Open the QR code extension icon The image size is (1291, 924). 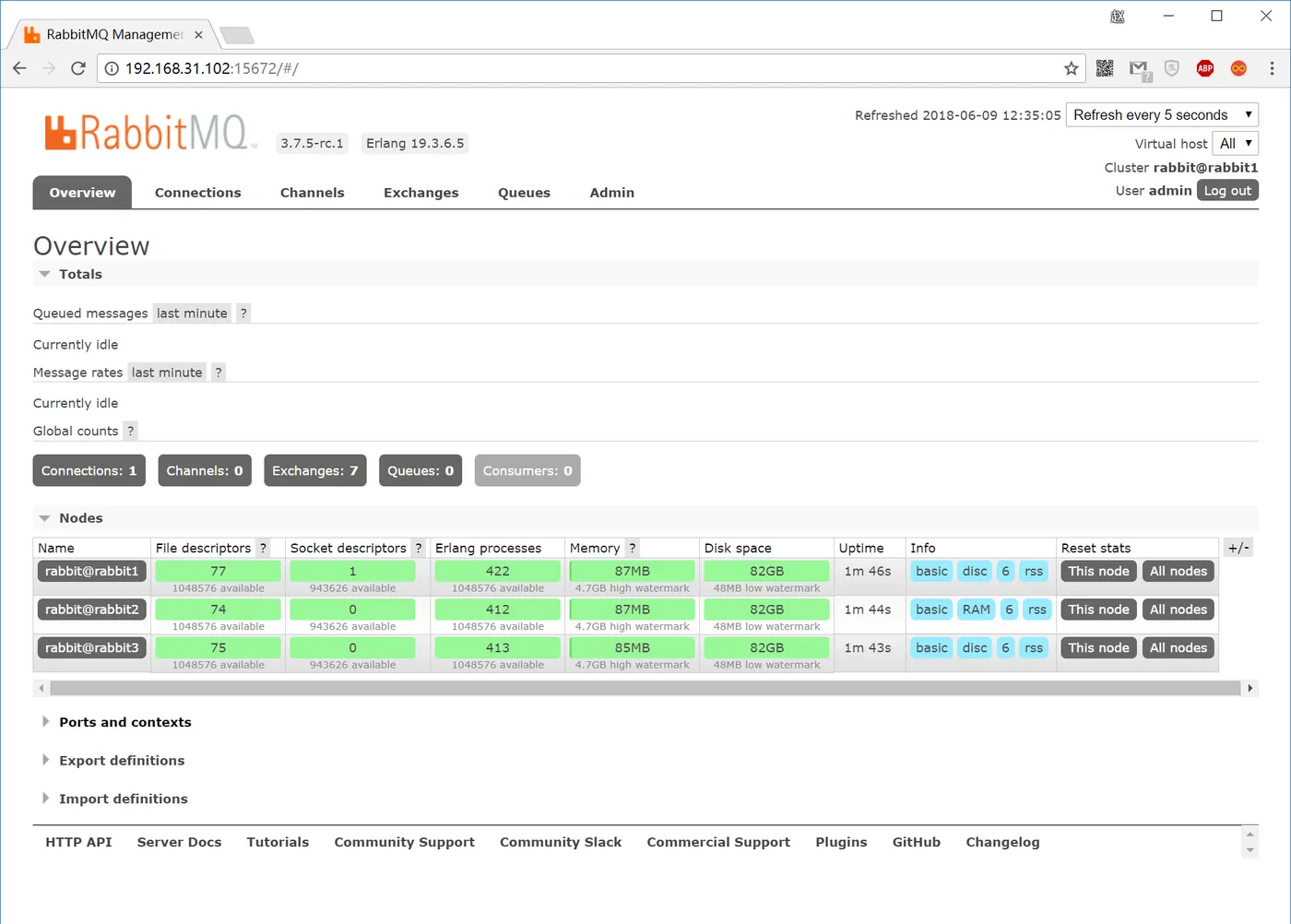point(1105,68)
